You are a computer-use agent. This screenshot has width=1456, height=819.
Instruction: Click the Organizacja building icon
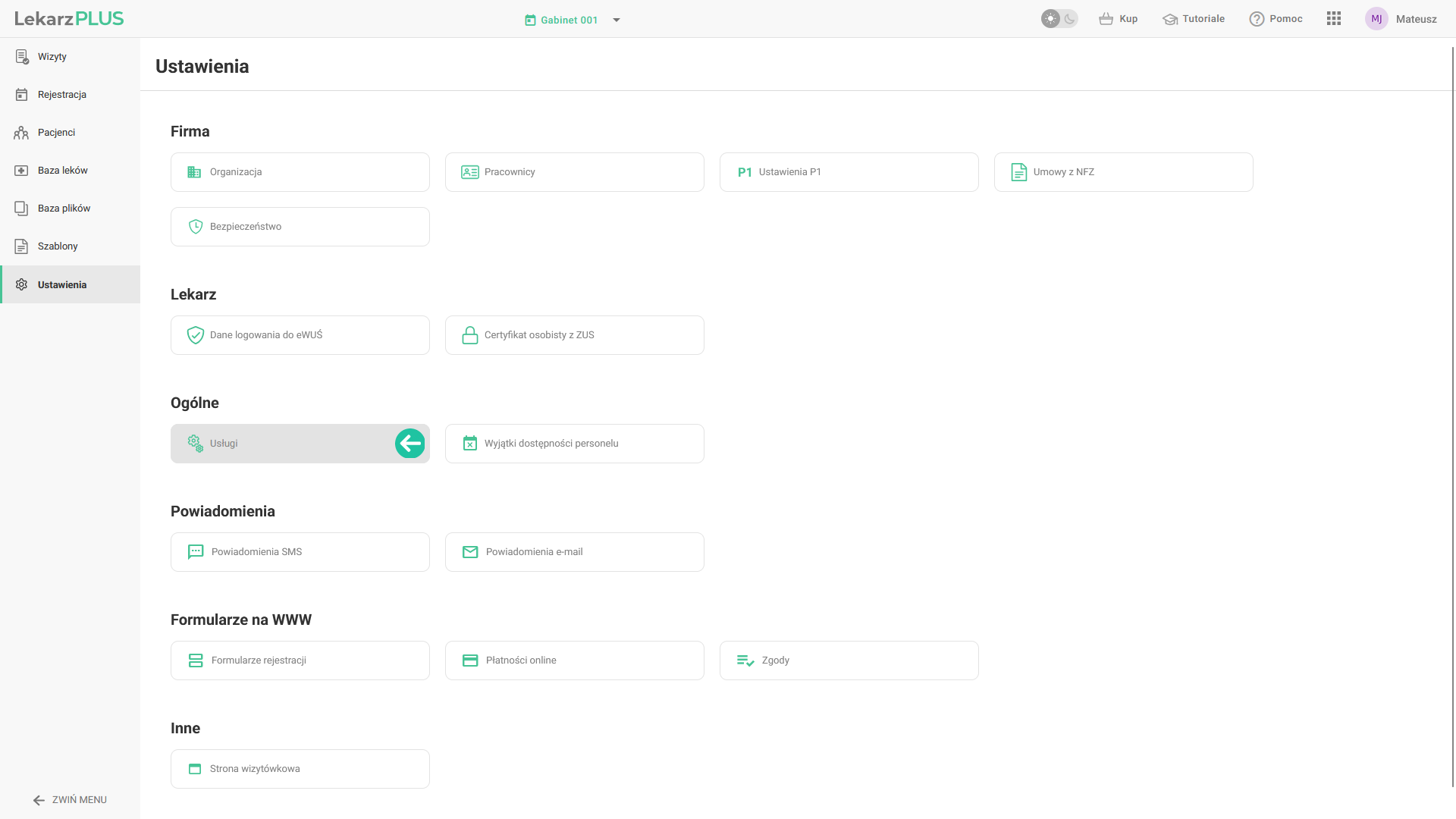coord(194,172)
